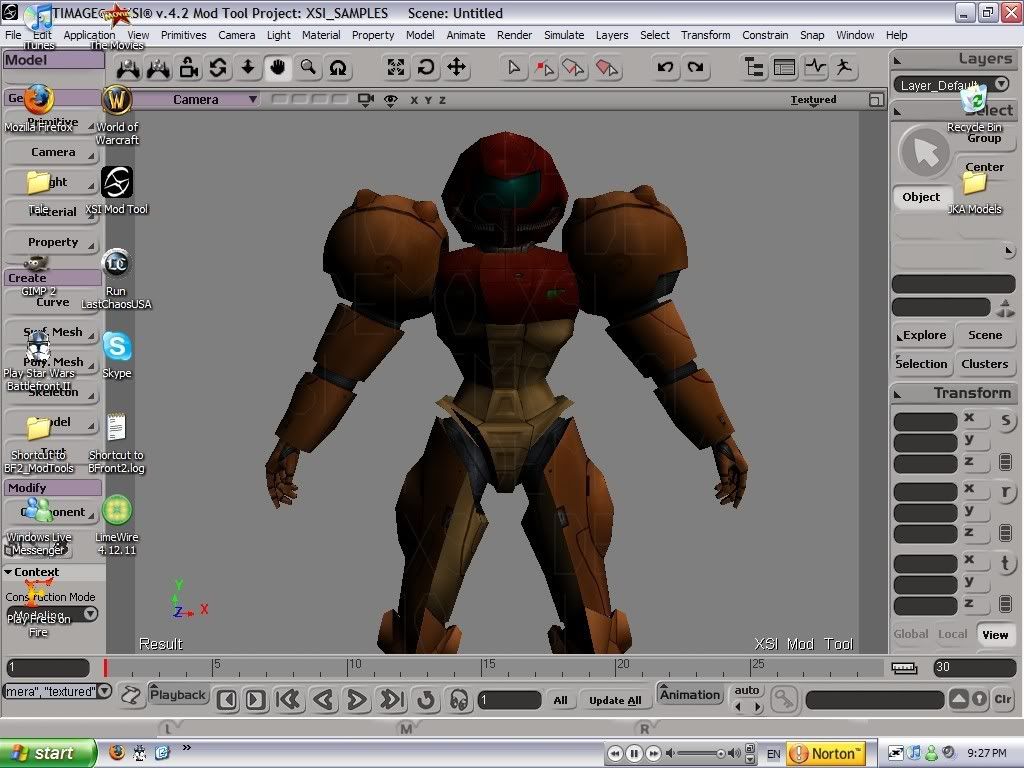Open the Explorer tree view icon
The height and width of the screenshot is (768, 1024).
(x=754, y=67)
